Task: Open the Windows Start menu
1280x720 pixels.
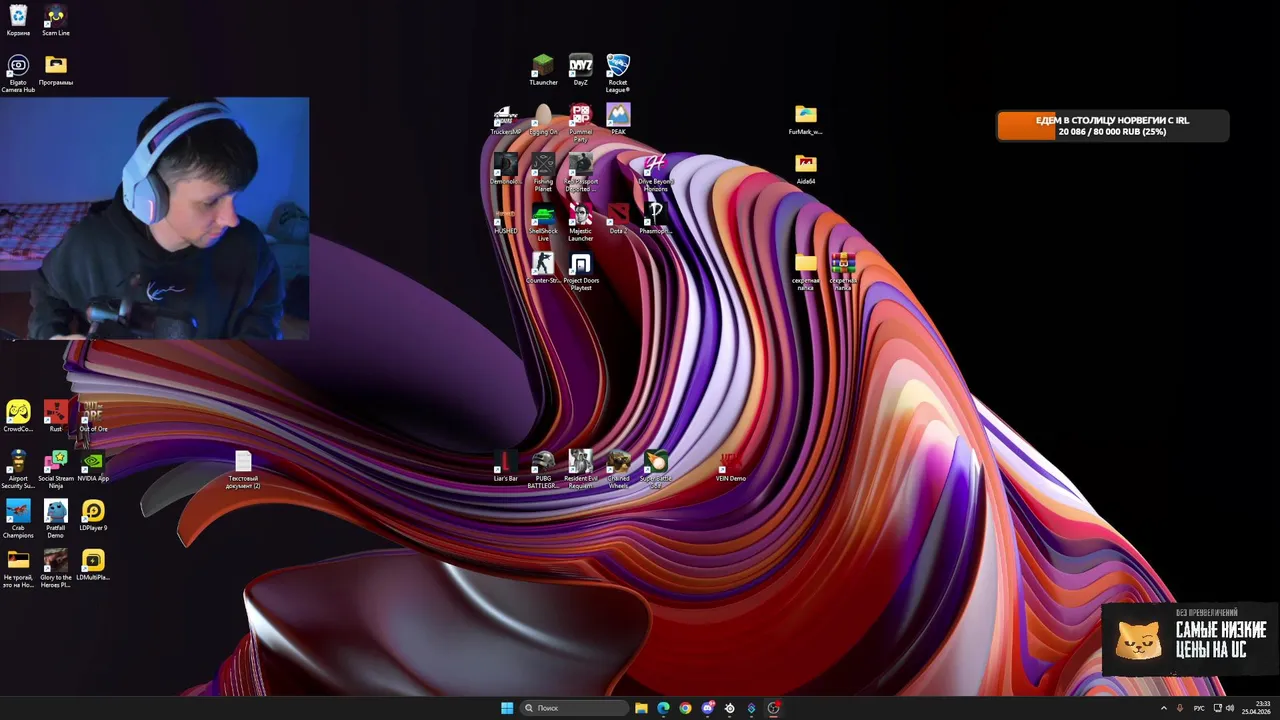Action: (507, 708)
